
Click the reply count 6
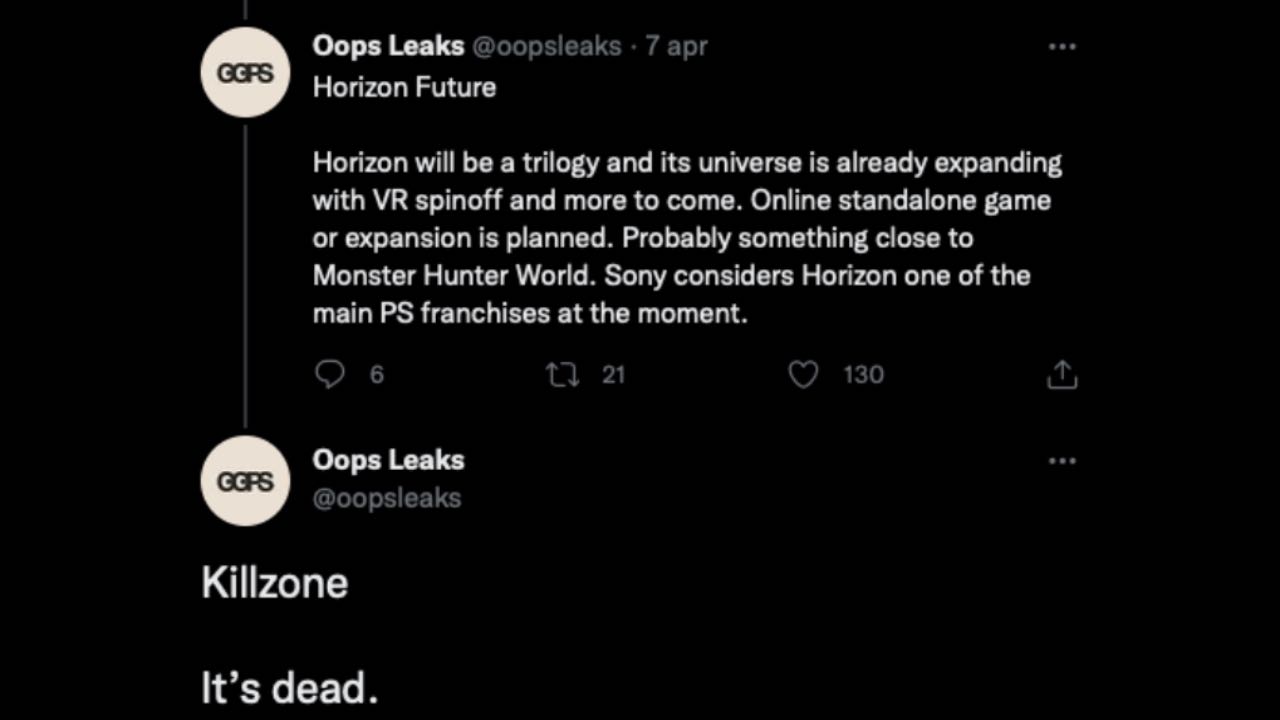[377, 374]
